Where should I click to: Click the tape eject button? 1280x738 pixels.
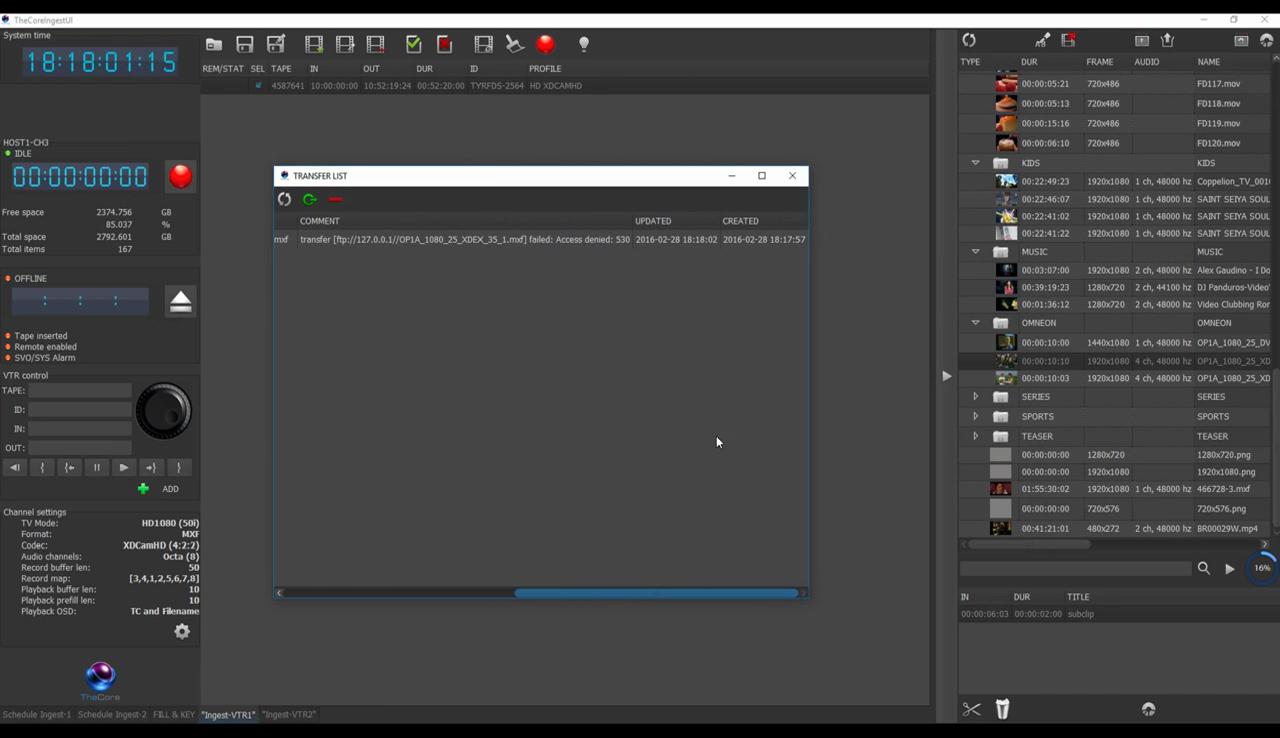tap(180, 301)
